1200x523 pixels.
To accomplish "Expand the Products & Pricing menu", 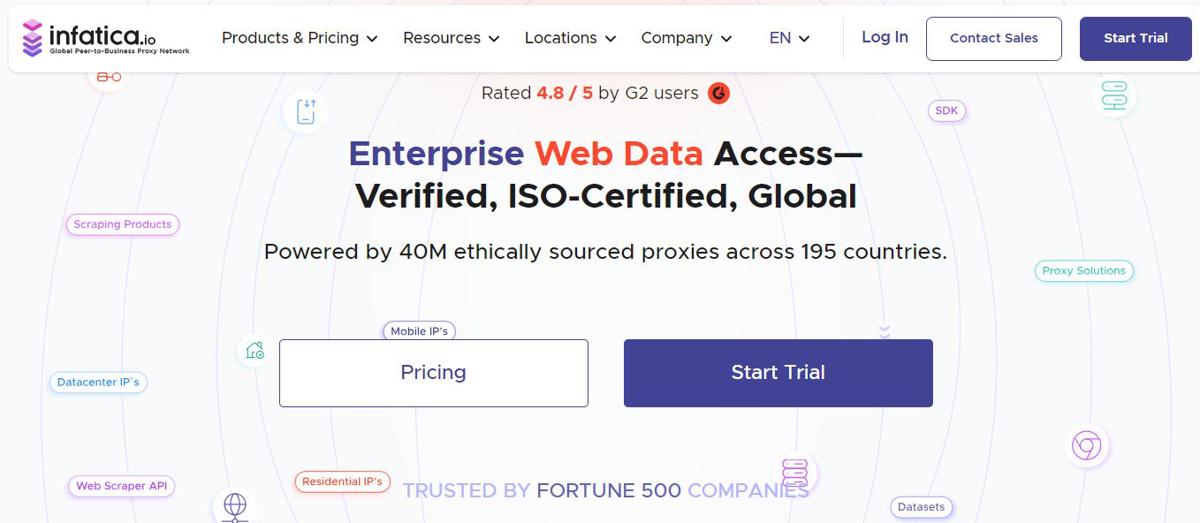I will [299, 38].
